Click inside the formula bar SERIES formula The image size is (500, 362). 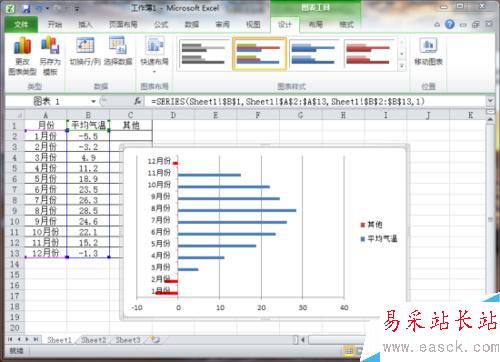[x=288, y=101]
